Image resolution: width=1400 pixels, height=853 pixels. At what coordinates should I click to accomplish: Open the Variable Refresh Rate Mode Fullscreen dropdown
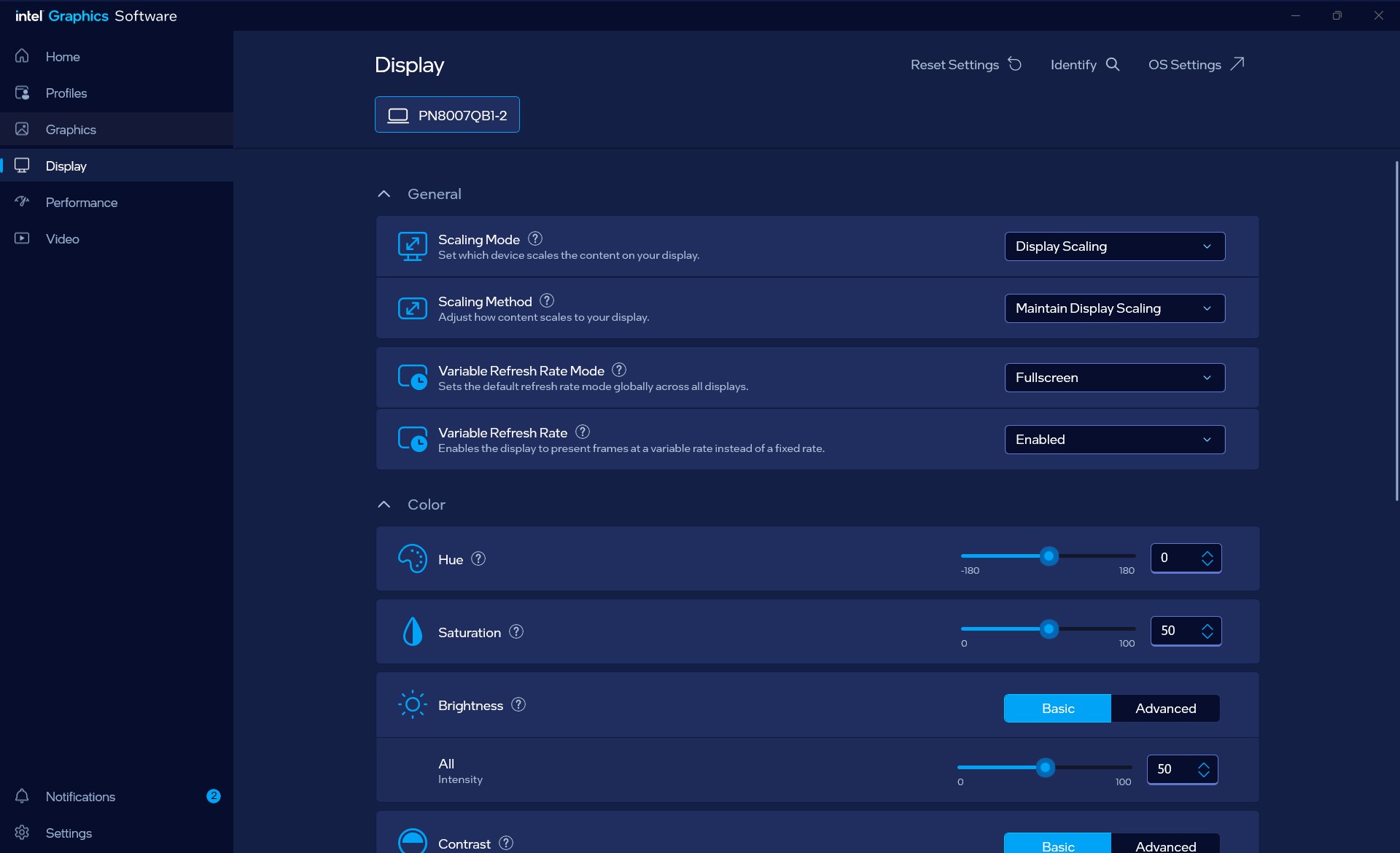click(1115, 378)
